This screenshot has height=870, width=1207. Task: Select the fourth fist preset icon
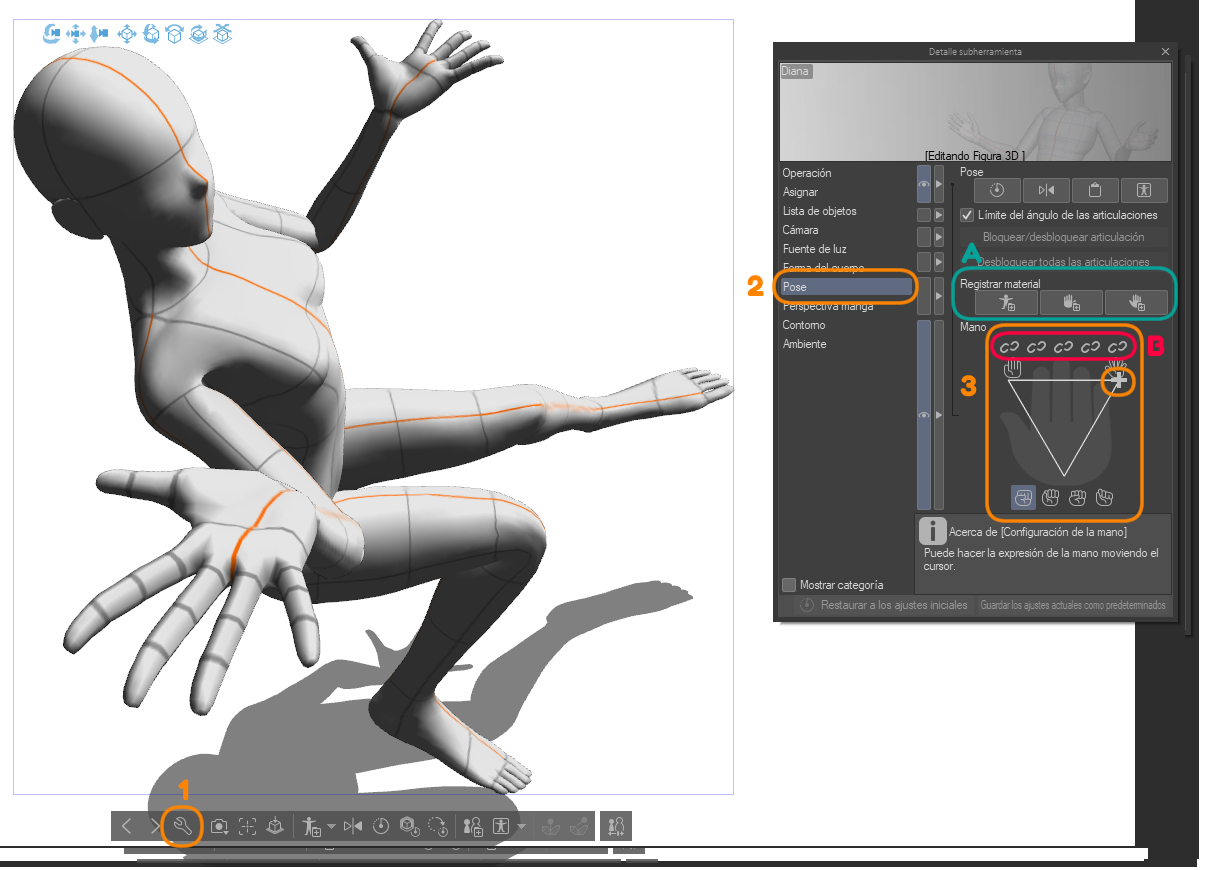click(1105, 496)
